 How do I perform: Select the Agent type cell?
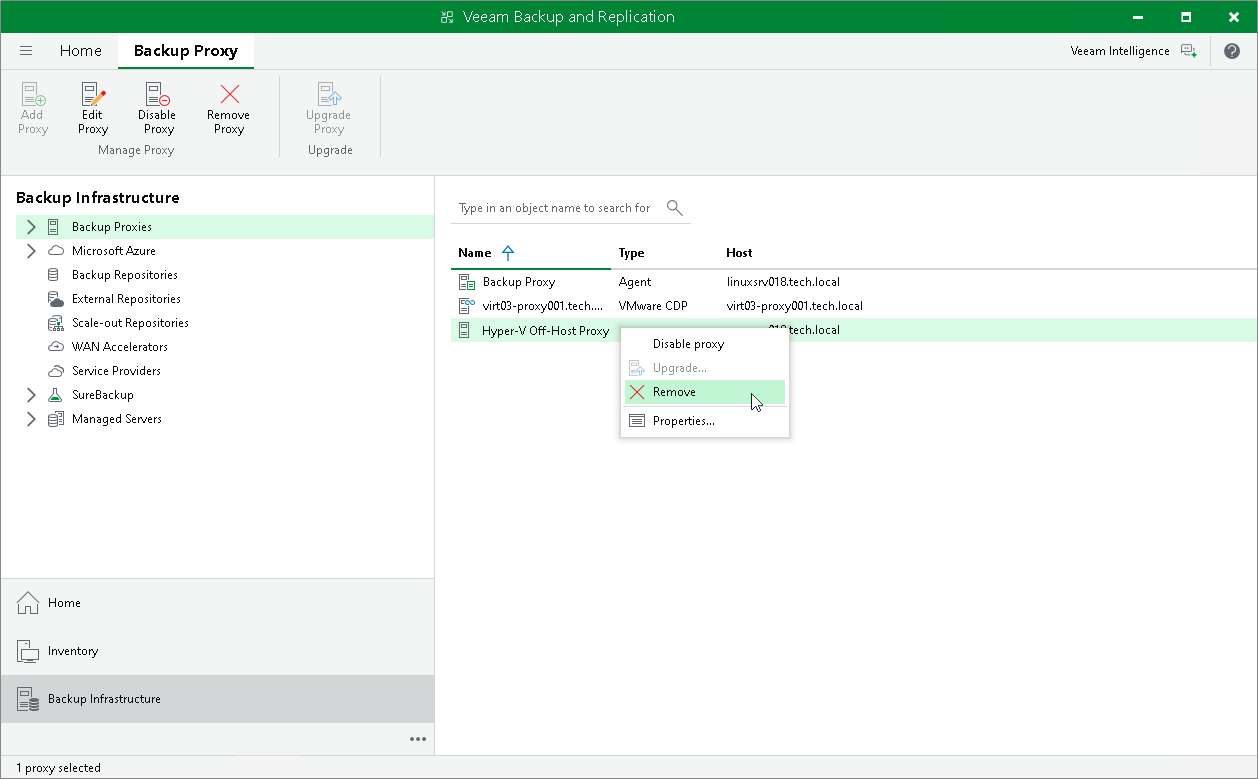point(635,282)
